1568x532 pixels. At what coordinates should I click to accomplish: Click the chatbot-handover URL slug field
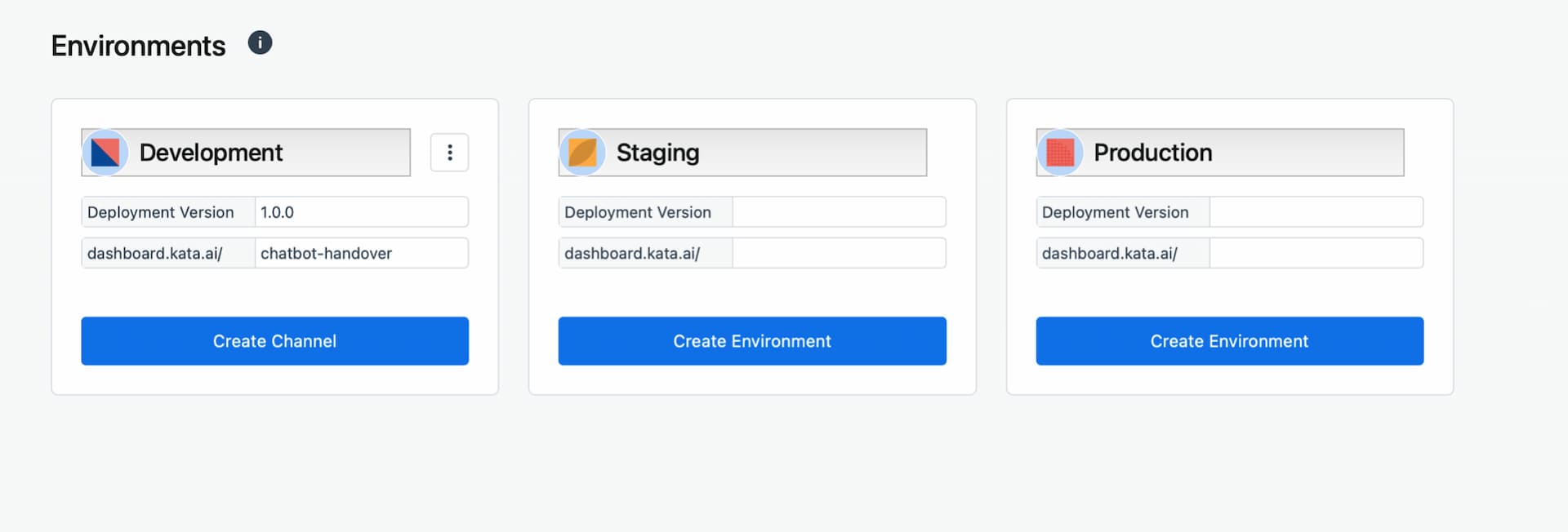point(362,253)
